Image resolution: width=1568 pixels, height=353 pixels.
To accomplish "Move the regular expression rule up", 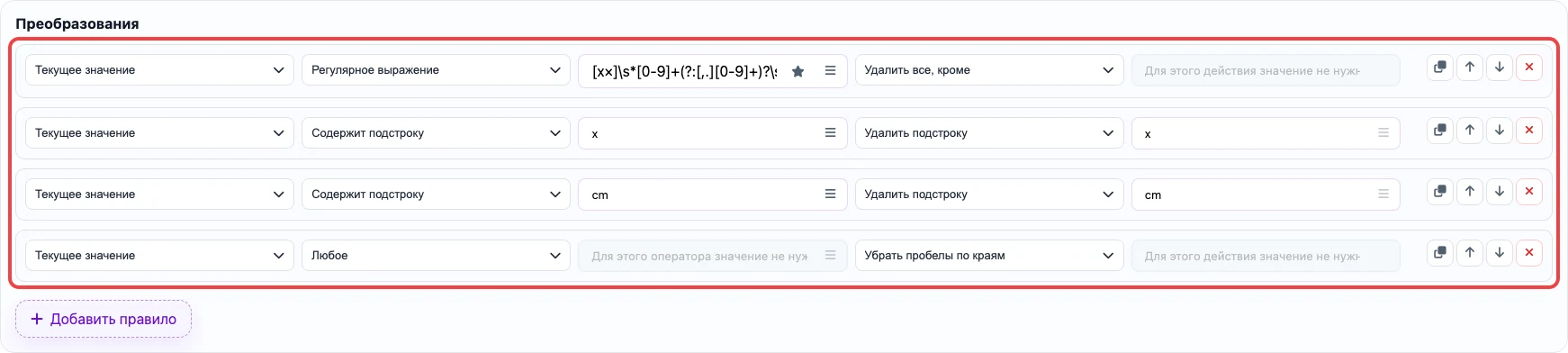I will tap(1470, 68).
